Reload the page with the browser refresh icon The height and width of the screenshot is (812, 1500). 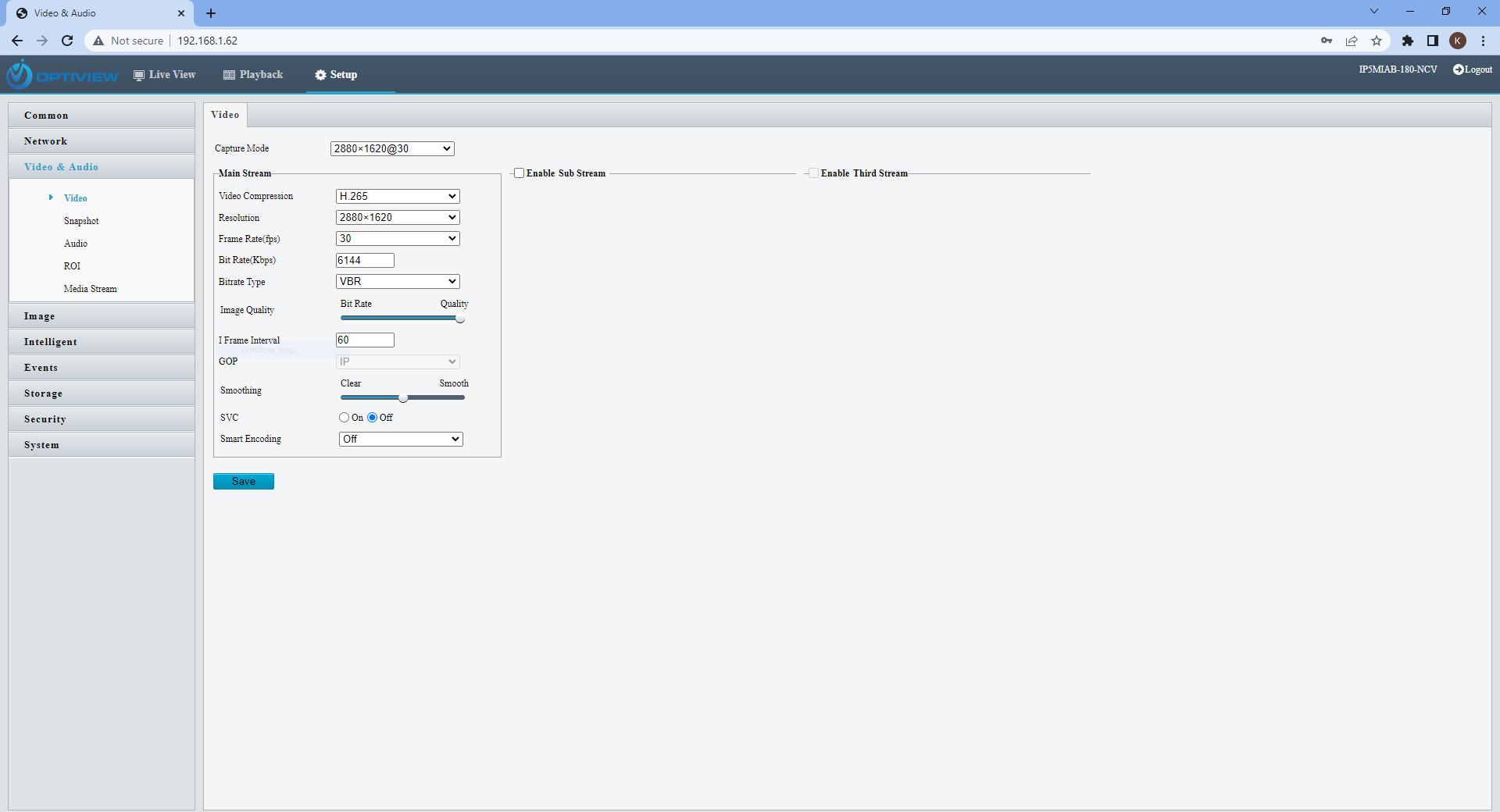[x=67, y=41]
